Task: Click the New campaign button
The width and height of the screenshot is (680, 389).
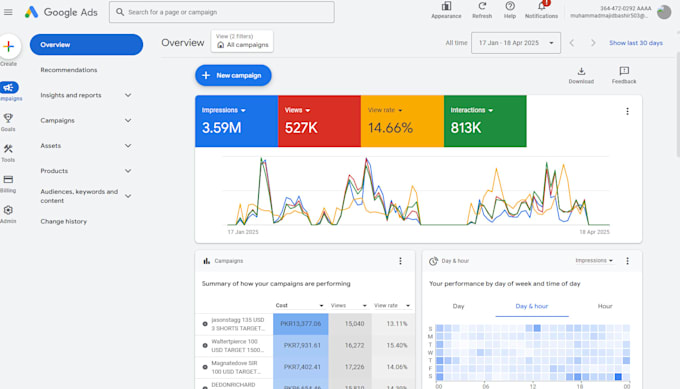Action: coord(233,75)
